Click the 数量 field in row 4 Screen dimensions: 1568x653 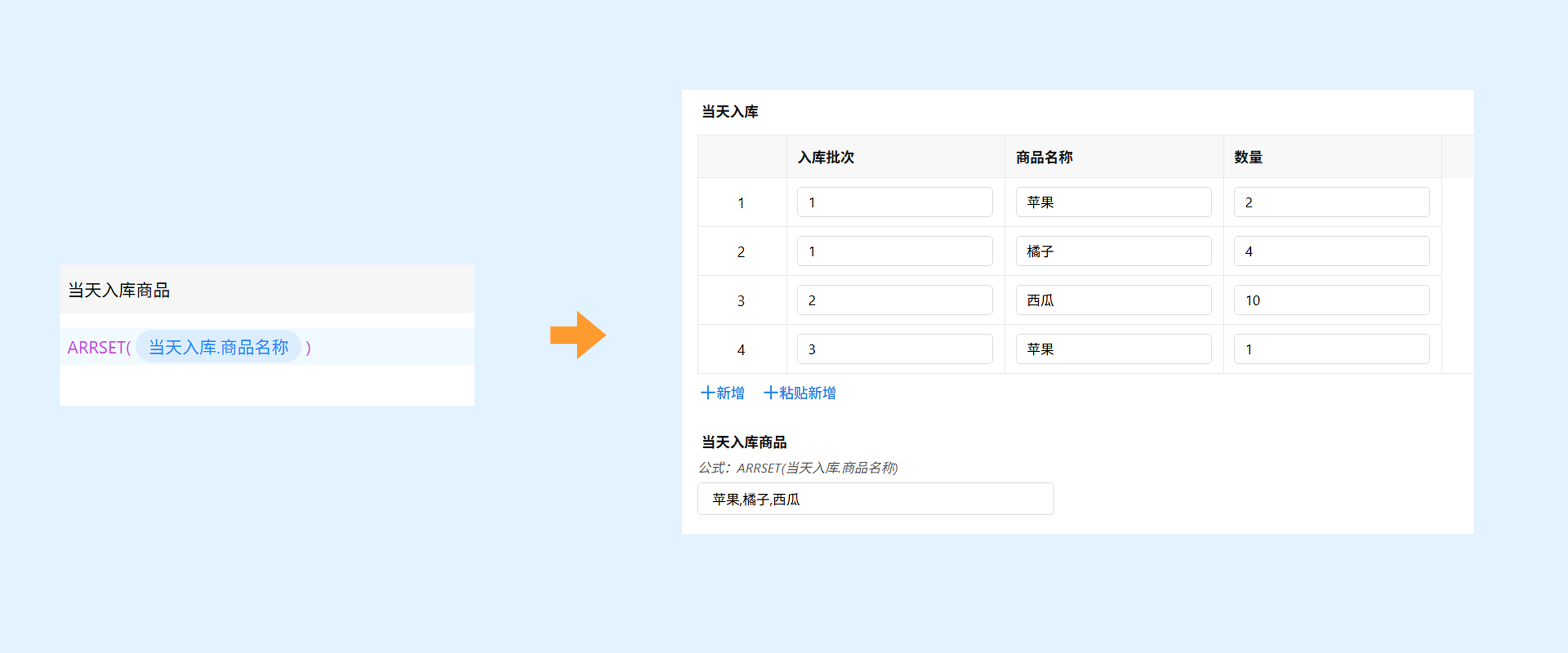tap(1331, 349)
